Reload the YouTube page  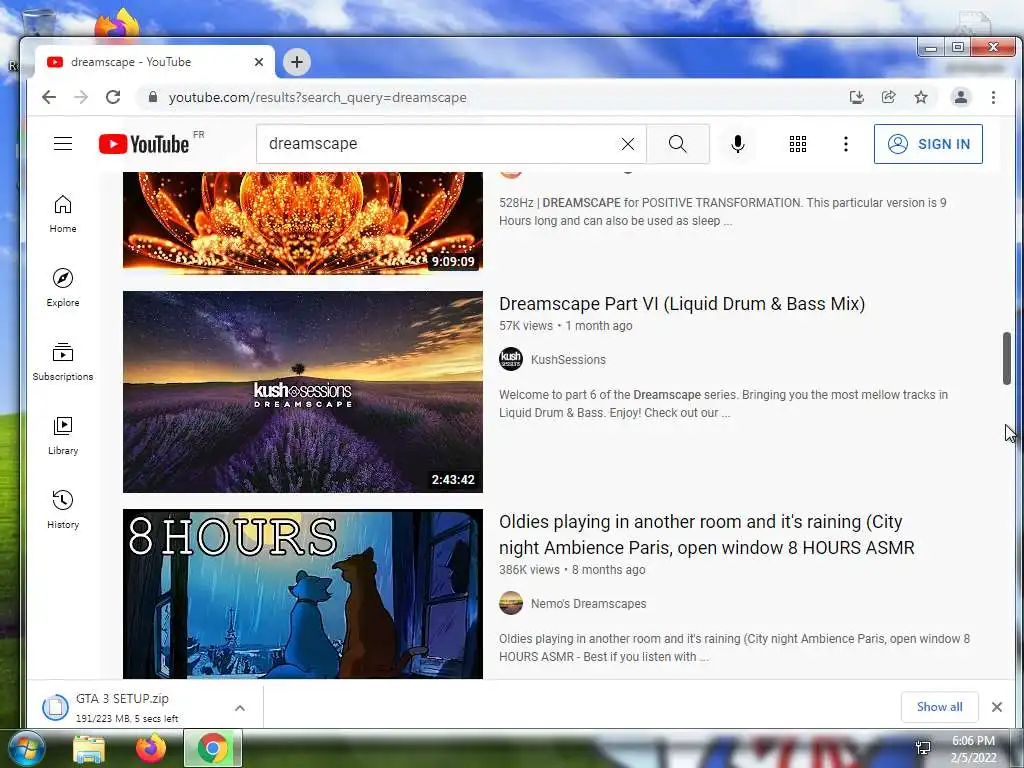[113, 97]
